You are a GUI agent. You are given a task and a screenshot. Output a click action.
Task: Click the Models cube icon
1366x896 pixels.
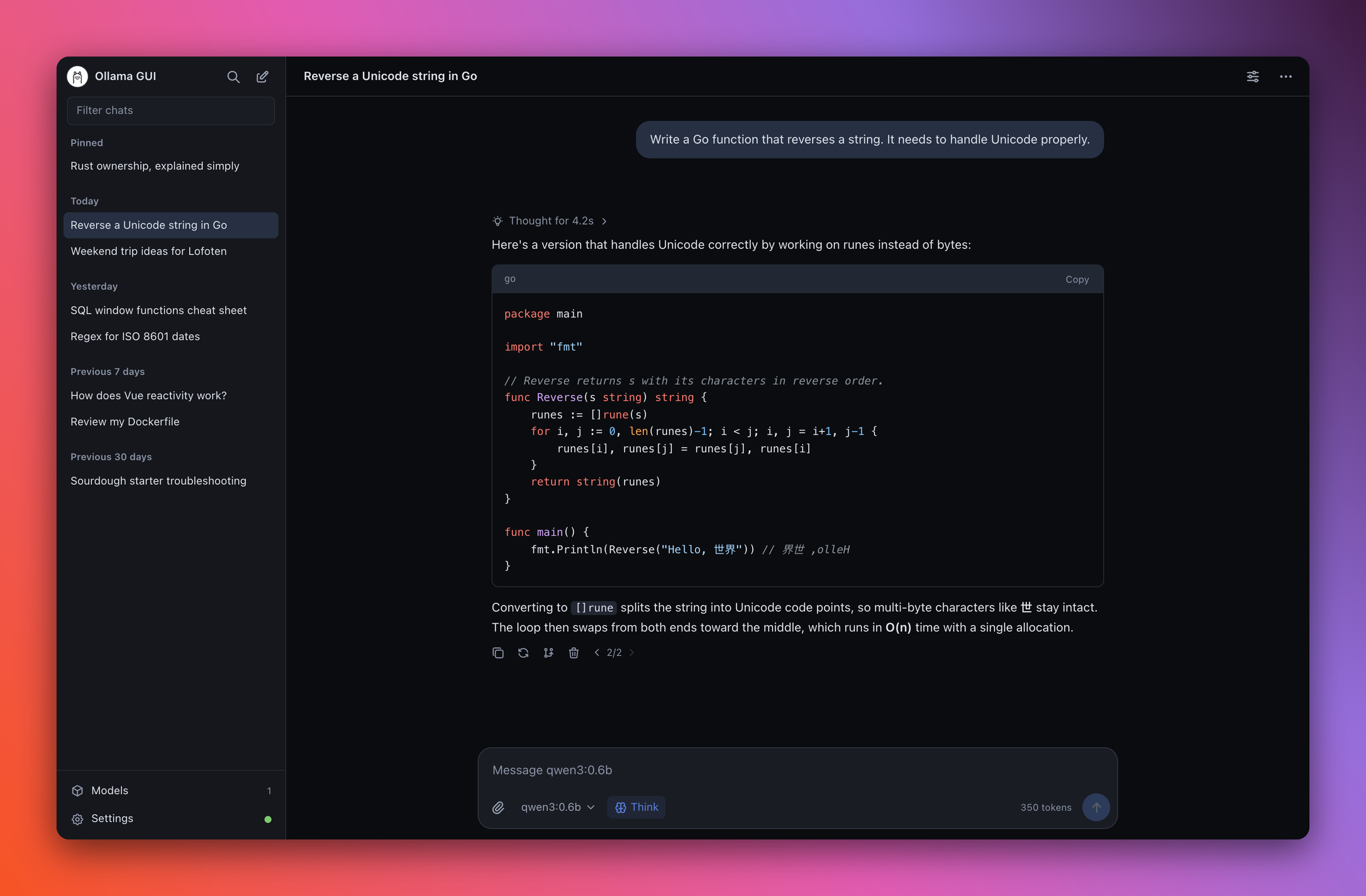pos(77,791)
